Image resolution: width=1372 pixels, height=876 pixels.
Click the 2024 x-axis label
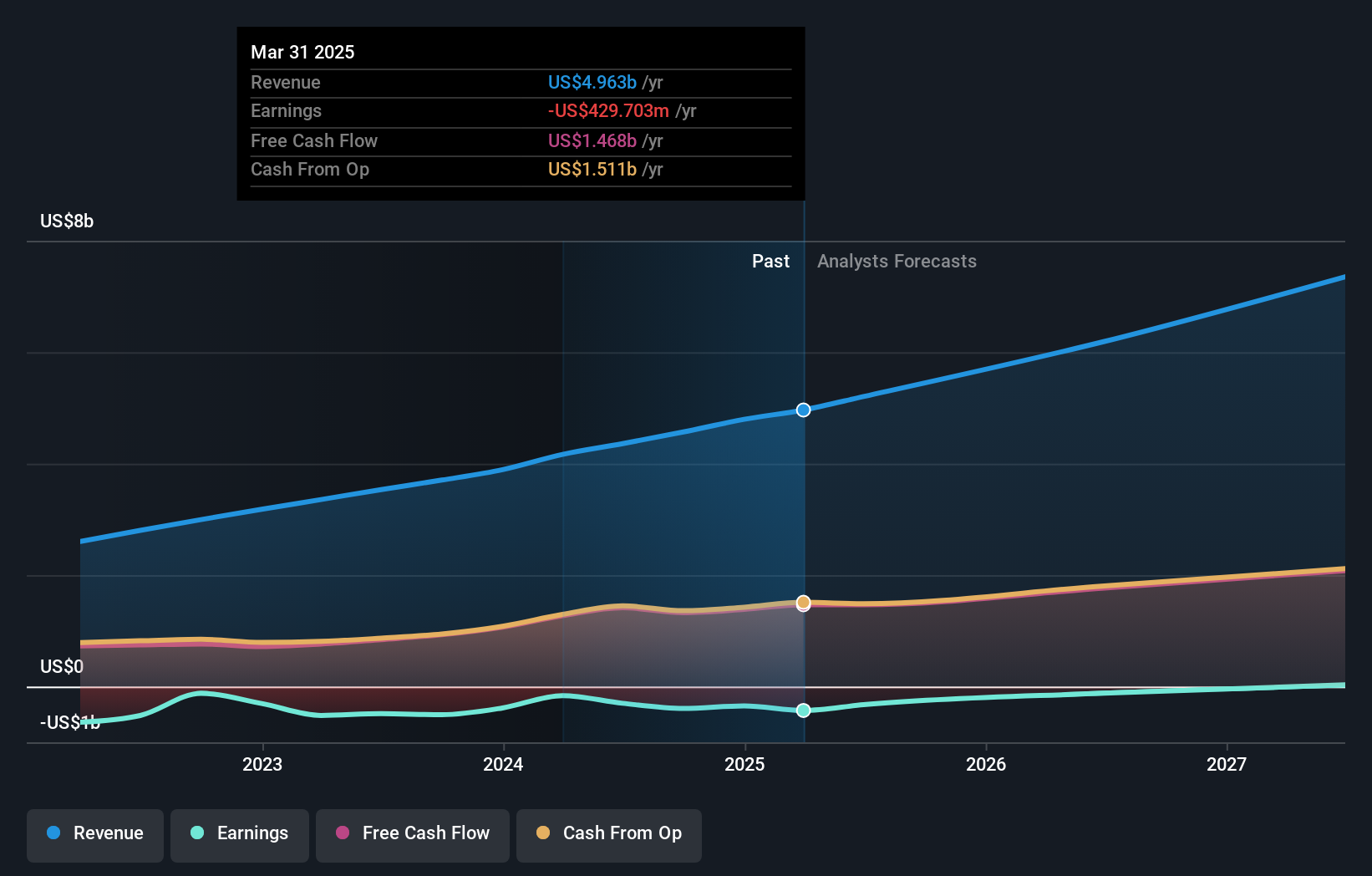(503, 764)
